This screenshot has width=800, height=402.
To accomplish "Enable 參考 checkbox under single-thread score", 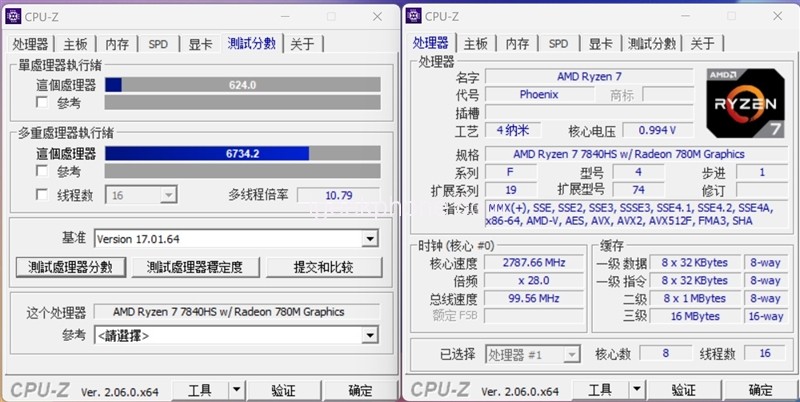I will (x=42, y=102).
